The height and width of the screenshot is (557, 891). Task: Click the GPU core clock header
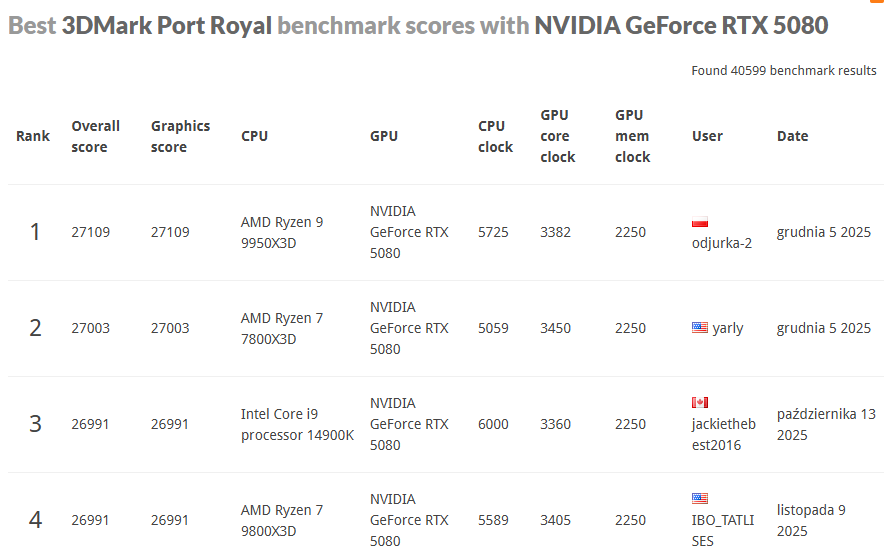558,136
